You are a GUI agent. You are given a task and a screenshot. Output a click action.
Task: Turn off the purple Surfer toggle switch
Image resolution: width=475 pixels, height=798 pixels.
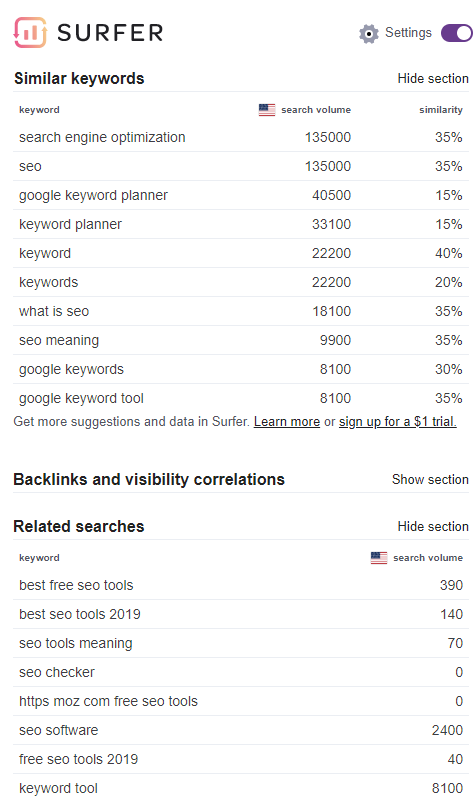point(457,33)
